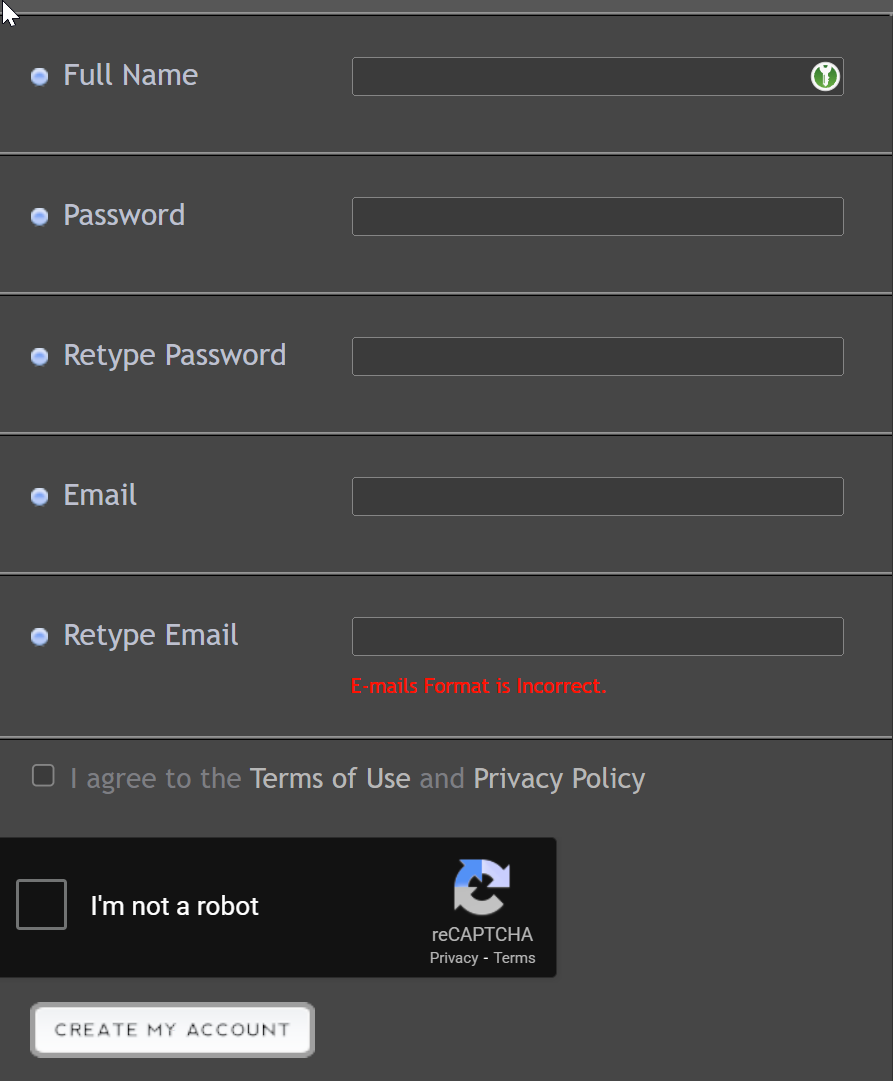893x1081 pixels.
Task: Open the Privacy Policy link
Action: click(559, 779)
